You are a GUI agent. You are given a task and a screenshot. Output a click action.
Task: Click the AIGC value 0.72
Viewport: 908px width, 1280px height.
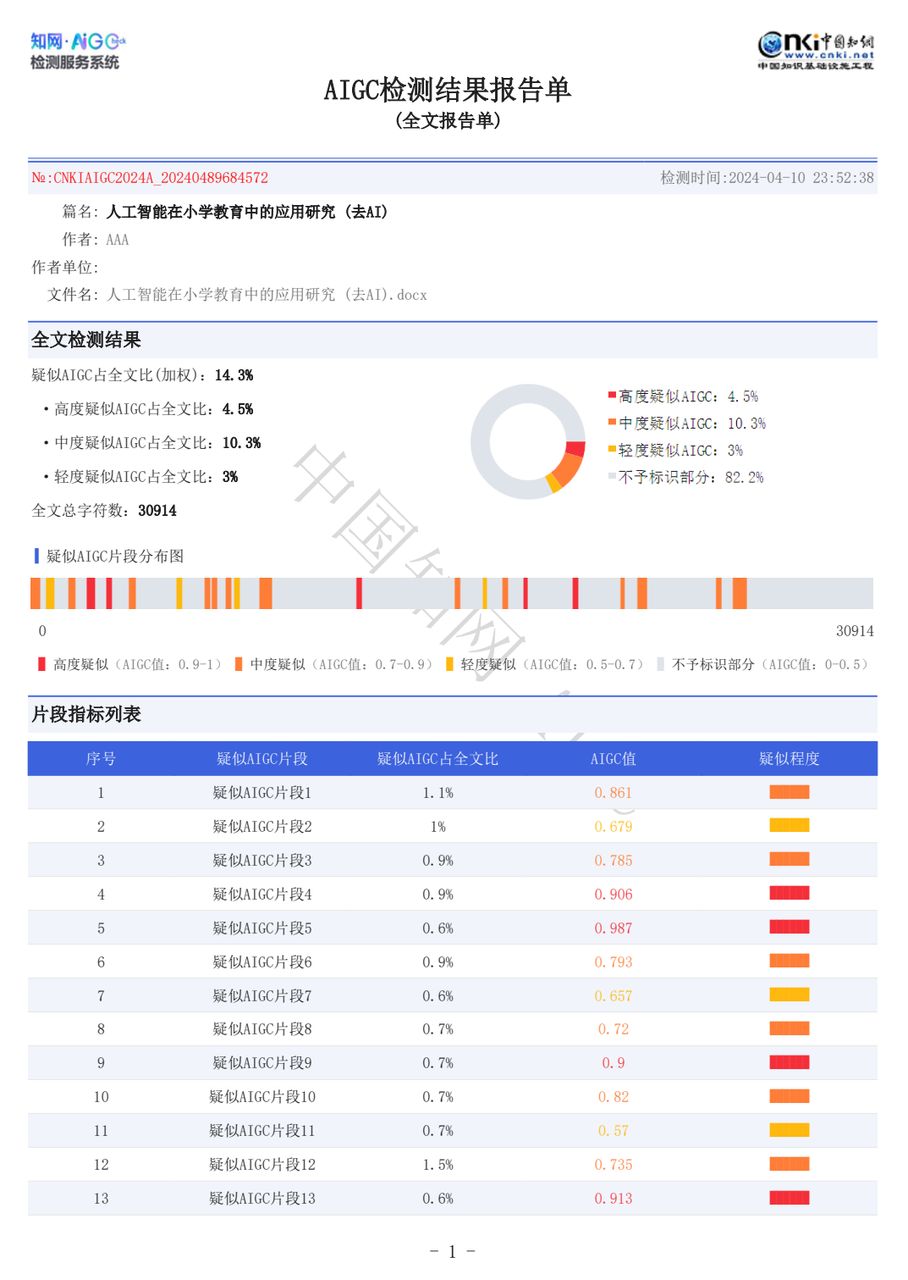[613, 1029]
